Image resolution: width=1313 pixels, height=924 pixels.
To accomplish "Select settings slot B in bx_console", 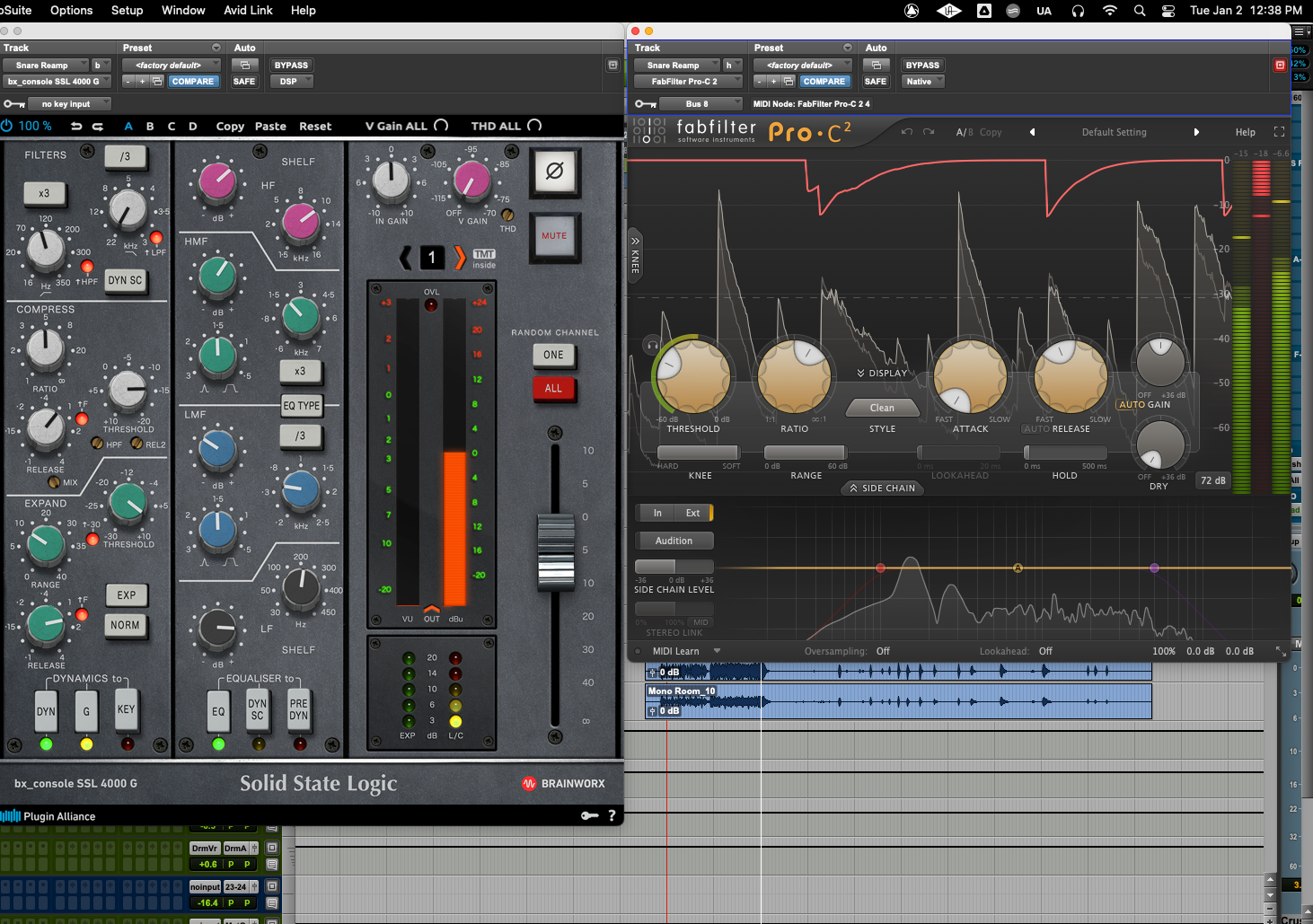I will pyautogui.click(x=150, y=127).
